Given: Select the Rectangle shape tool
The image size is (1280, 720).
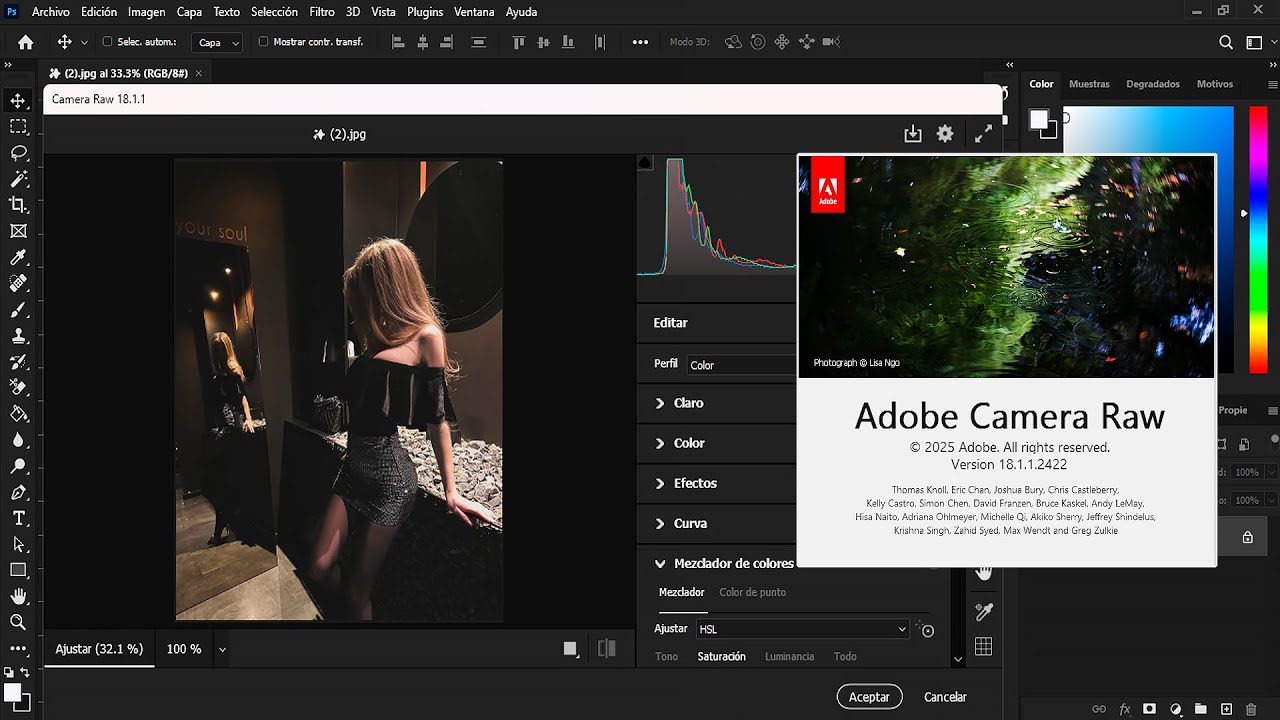Looking at the screenshot, I should [x=18, y=570].
